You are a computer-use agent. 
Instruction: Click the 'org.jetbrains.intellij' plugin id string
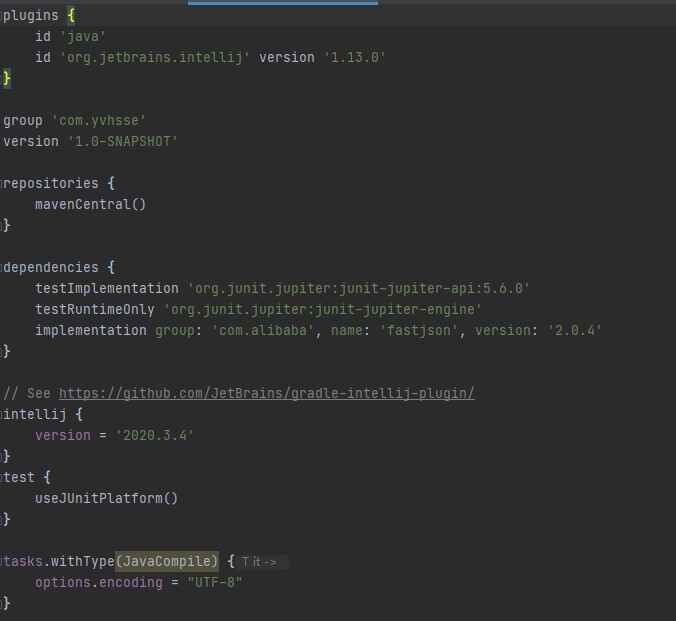point(154,57)
